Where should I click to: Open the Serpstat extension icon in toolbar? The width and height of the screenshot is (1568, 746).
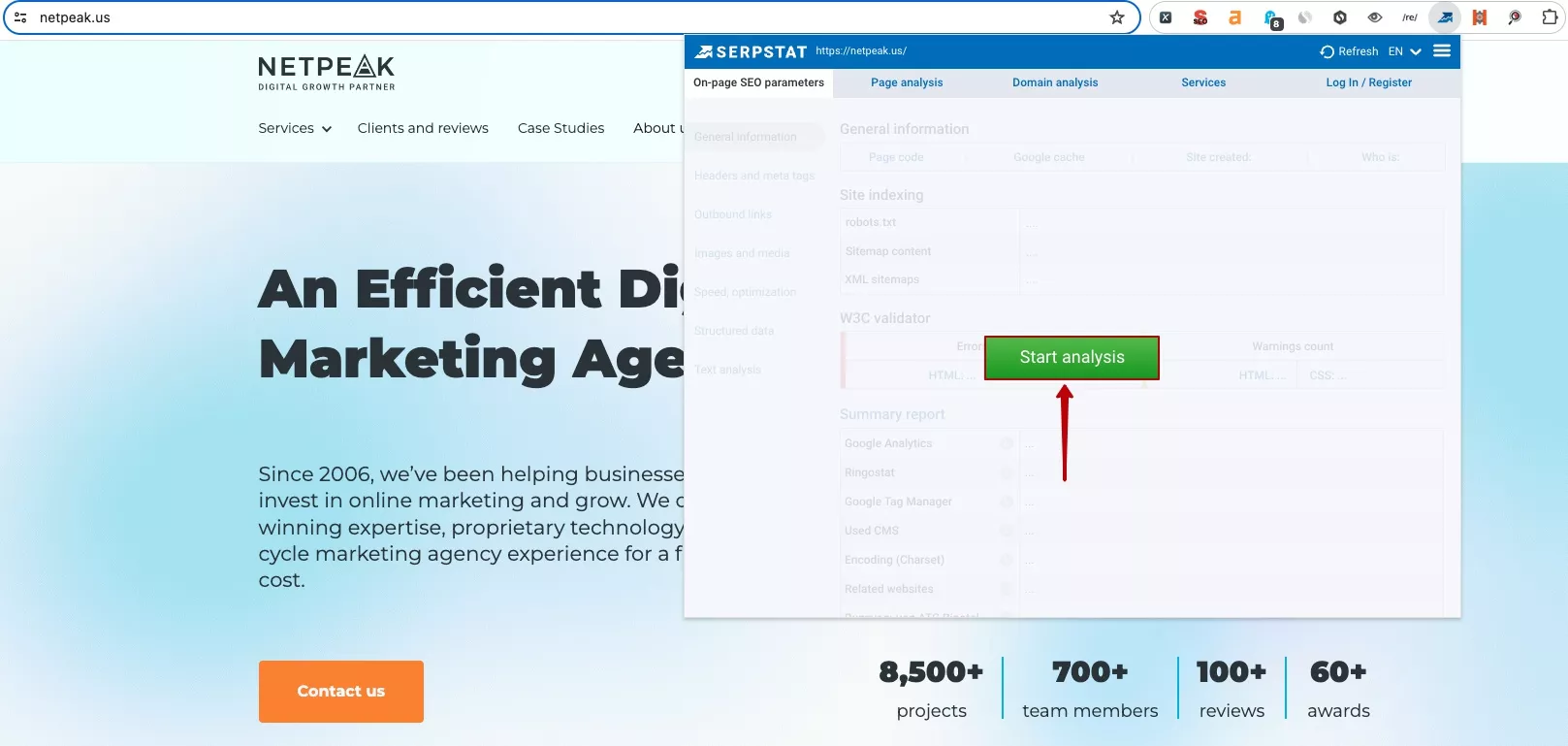1445,17
